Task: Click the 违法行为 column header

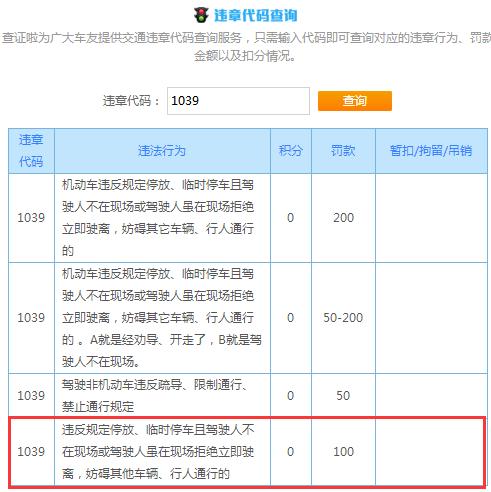Action: [162, 151]
